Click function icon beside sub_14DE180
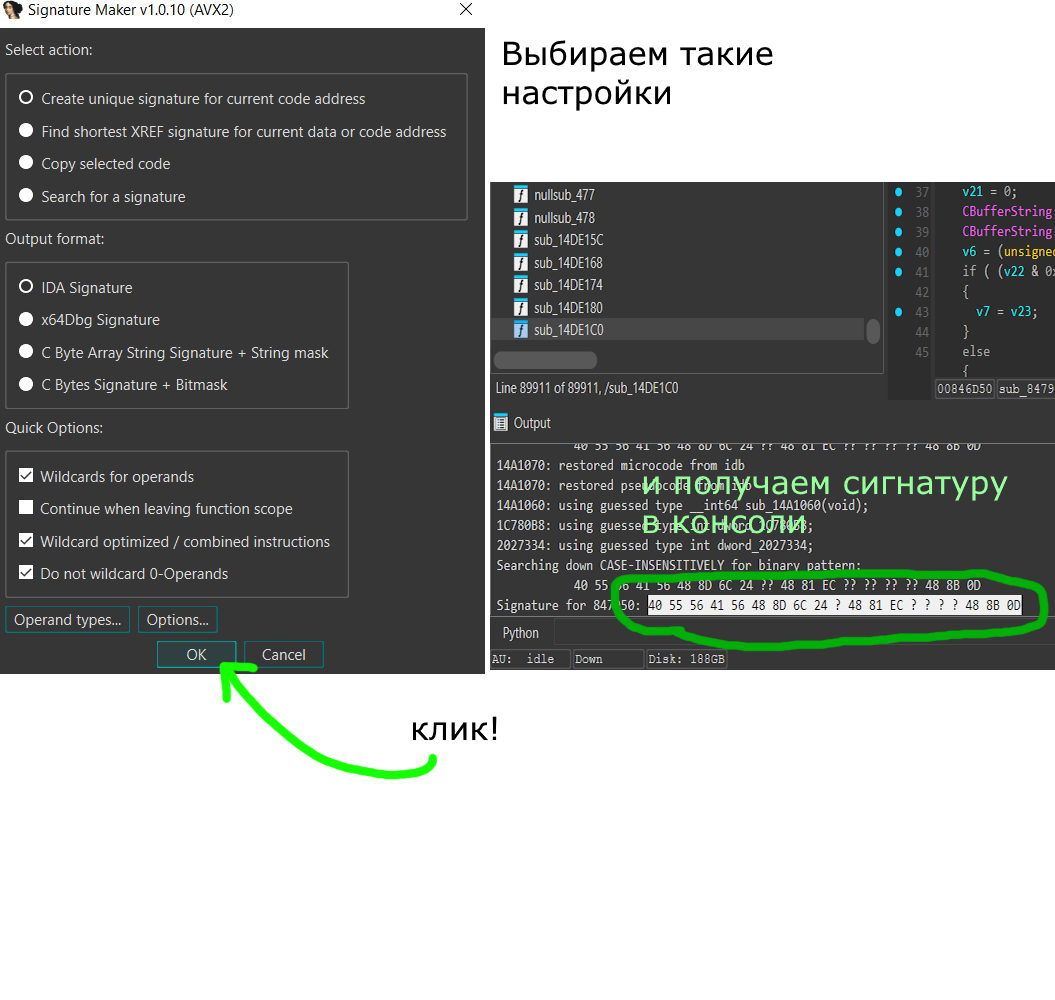The image size is (1055, 1000). pos(520,308)
